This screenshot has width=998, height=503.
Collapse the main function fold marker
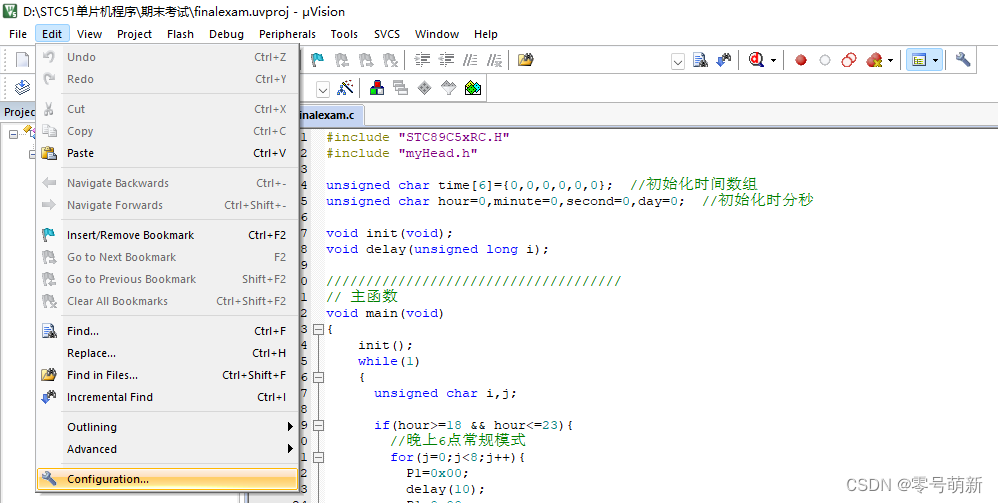coord(319,329)
